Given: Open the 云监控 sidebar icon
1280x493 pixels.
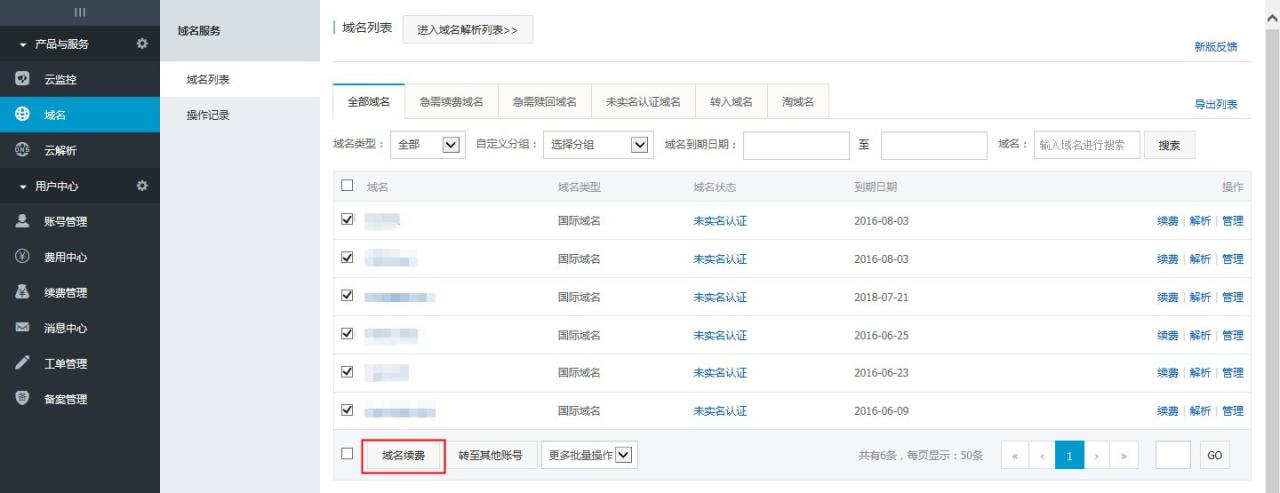Looking at the screenshot, I should (22, 79).
